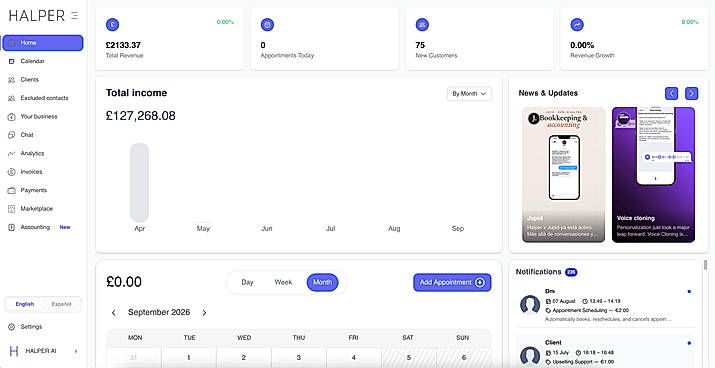Click the Appointments Today calendar icon
This screenshot has height=368, width=715.
click(x=267, y=25)
